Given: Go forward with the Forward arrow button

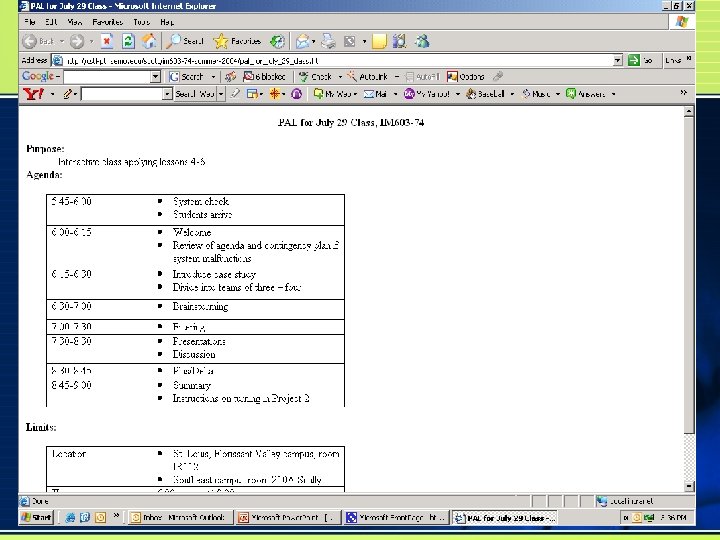Looking at the screenshot, I should click(x=77, y=41).
